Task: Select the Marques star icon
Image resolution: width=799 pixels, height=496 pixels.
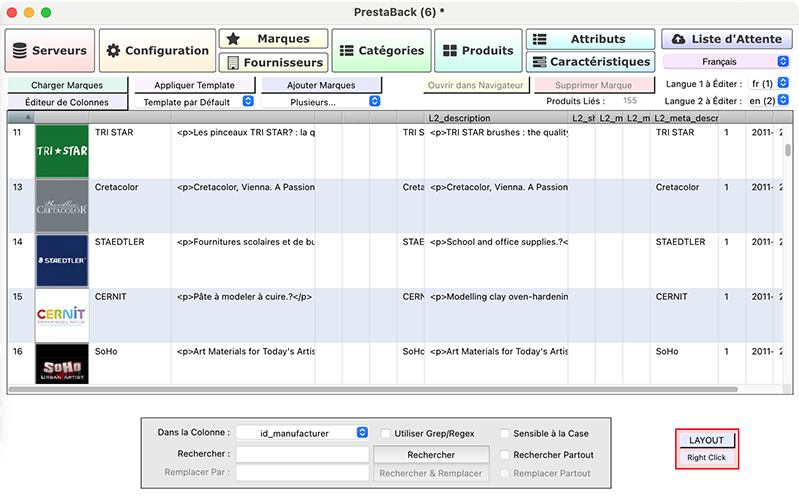Action: (233, 39)
